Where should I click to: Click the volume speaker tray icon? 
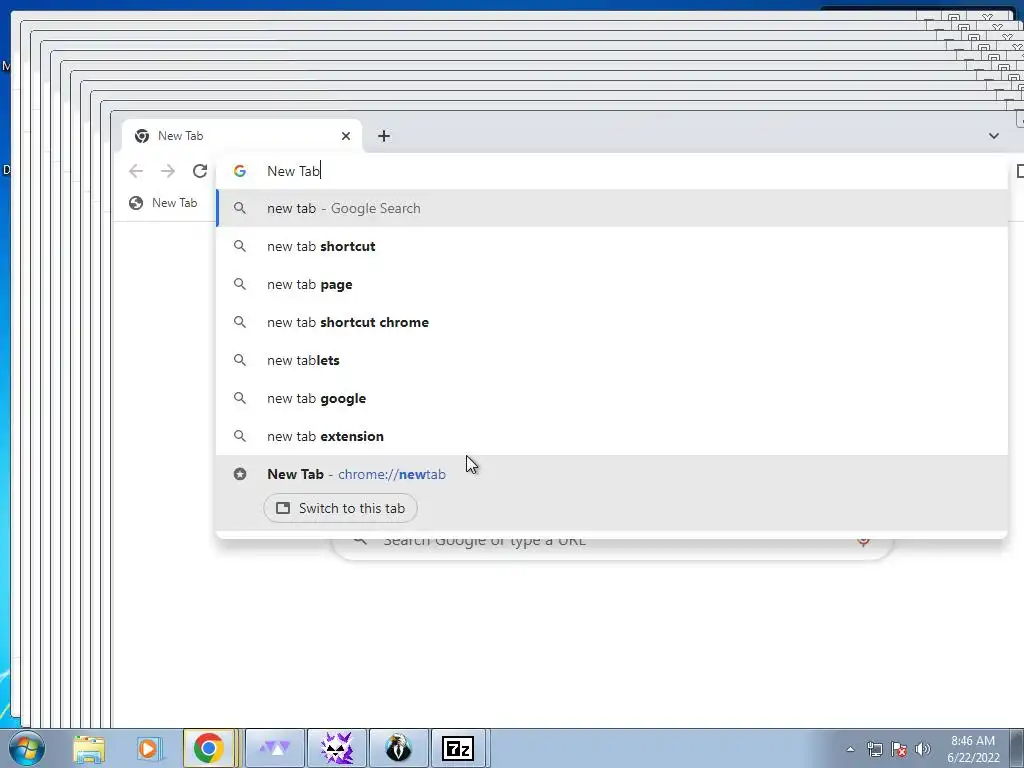coord(923,749)
